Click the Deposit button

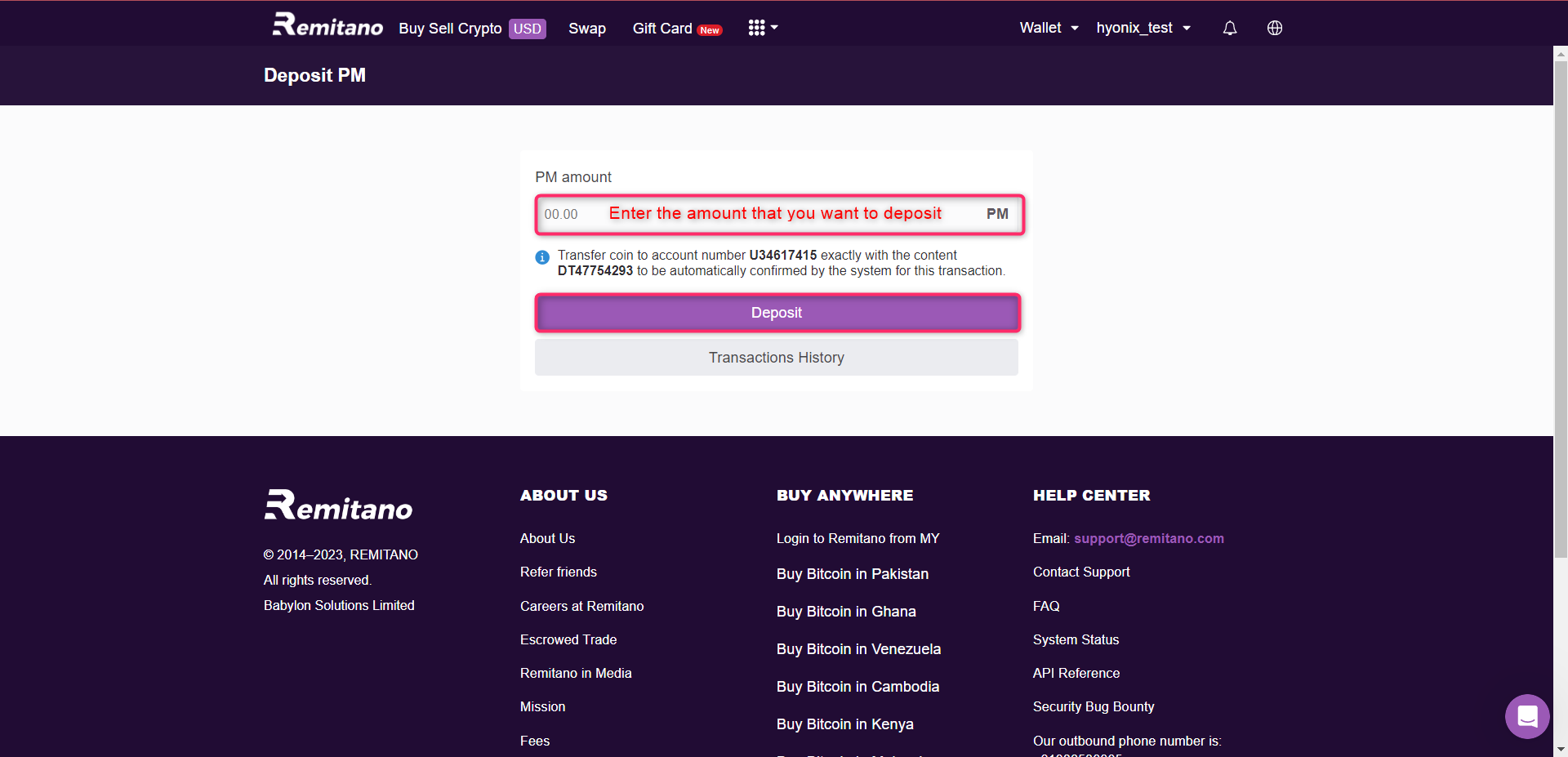[x=776, y=312]
